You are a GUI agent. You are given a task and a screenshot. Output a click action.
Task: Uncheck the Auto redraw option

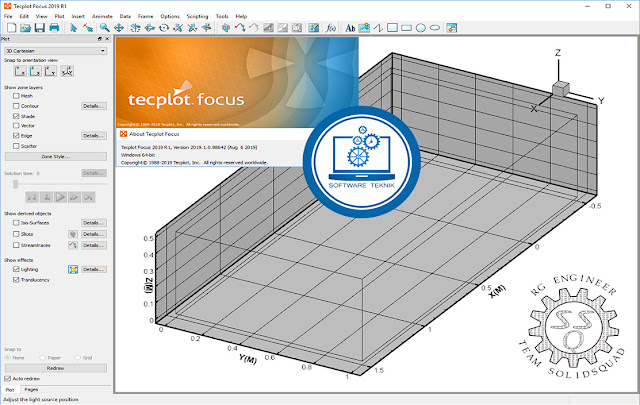[7, 379]
